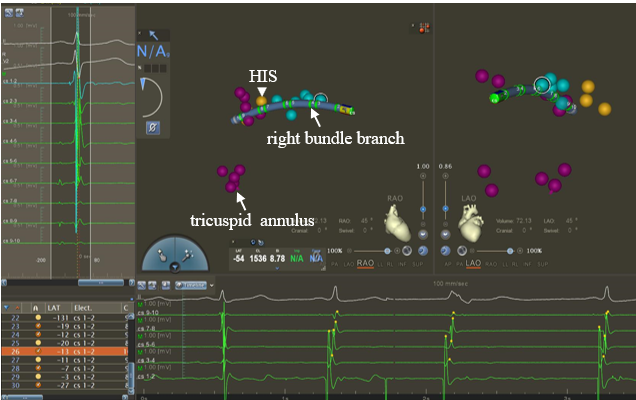Click the tag column header icon
The width and height of the screenshot is (636, 400).
coord(35,308)
